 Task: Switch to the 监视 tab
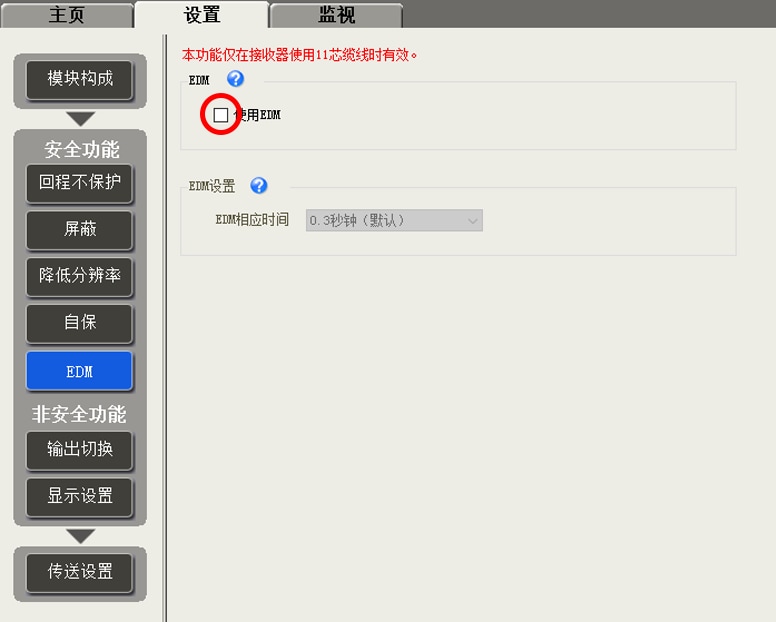(336, 15)
